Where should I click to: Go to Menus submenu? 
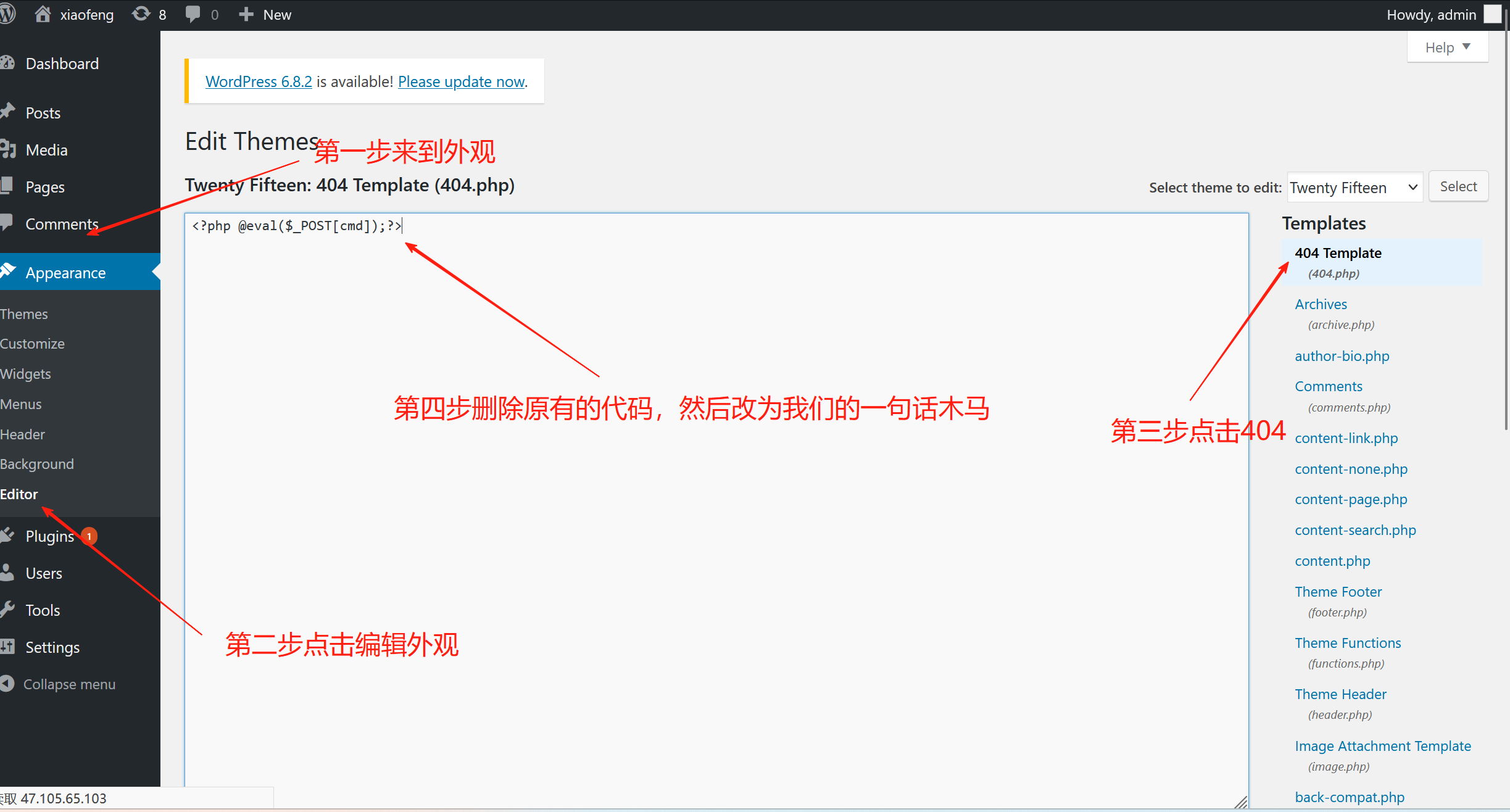pos(21,404)
